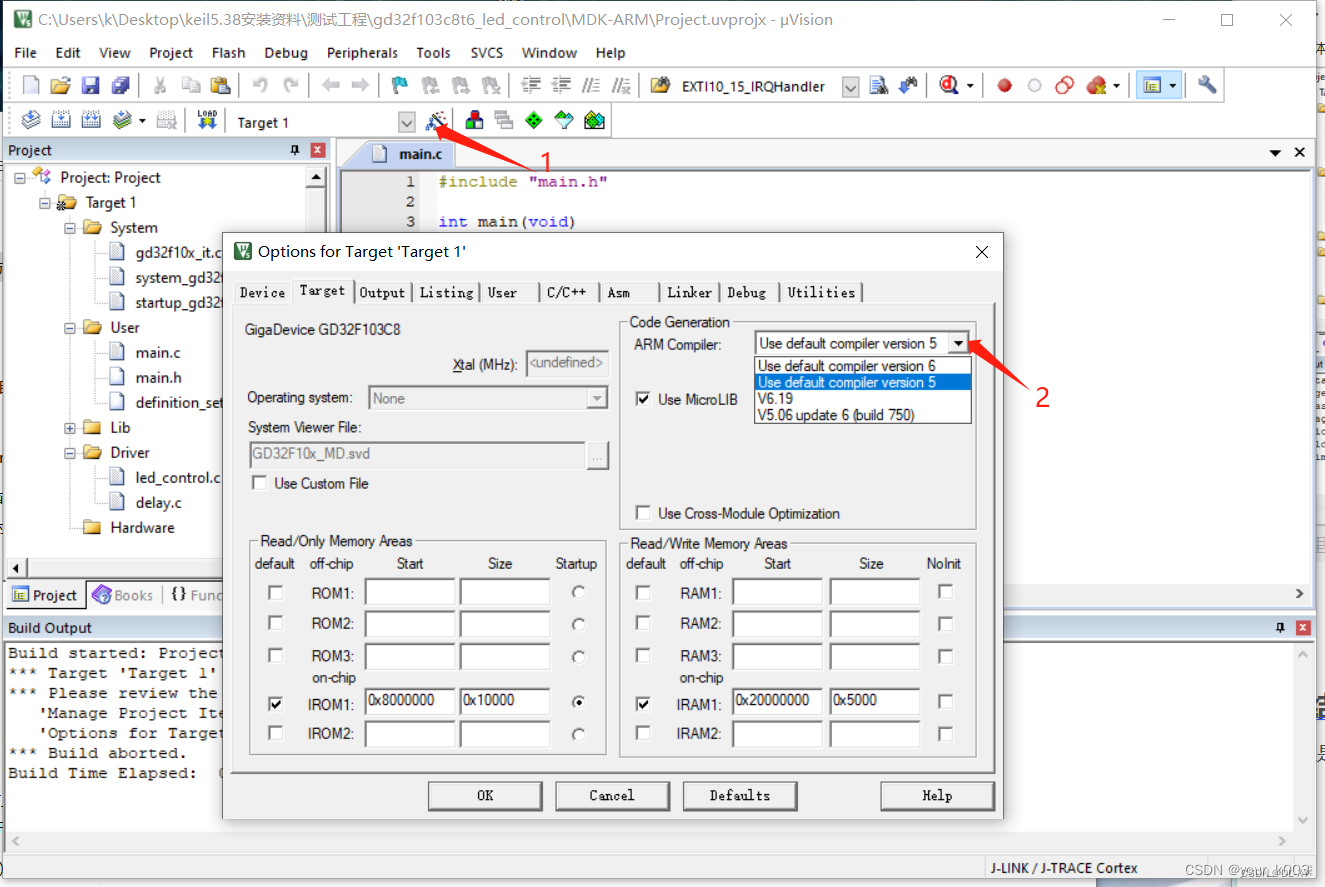The width and height of the screenshot is (1325, 887).
Task: Click the Paste clipboard icon
Action: (221, 86)
